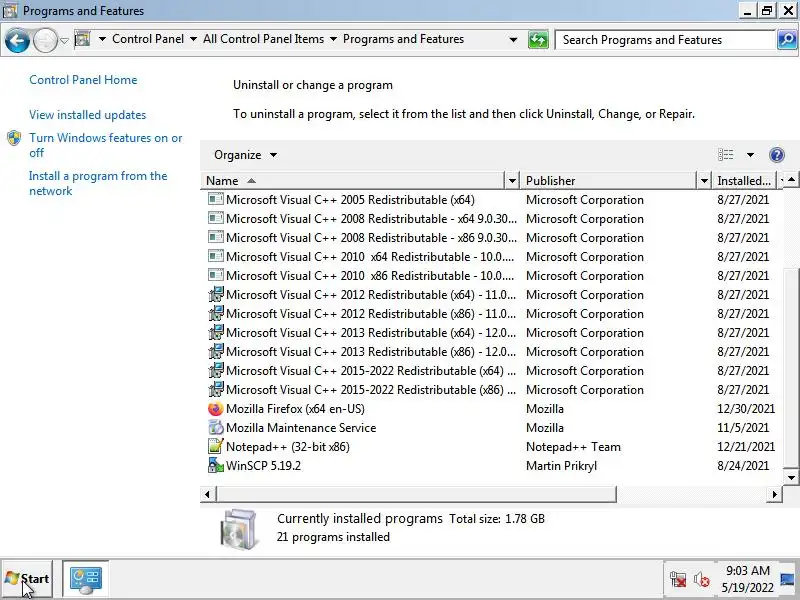Click Notepad++ Team publisher cell
The width and height of the screenshot is (800, 600).
coord(573,447)
